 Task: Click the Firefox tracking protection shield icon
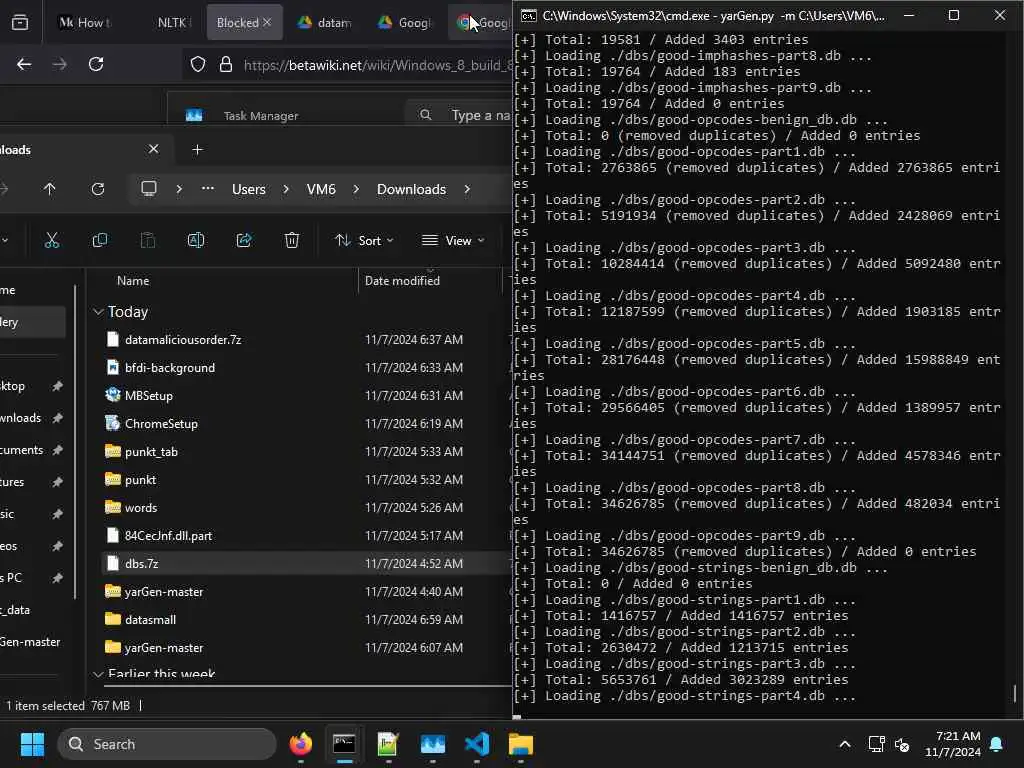pyautogui.click(x=198, y=65)
